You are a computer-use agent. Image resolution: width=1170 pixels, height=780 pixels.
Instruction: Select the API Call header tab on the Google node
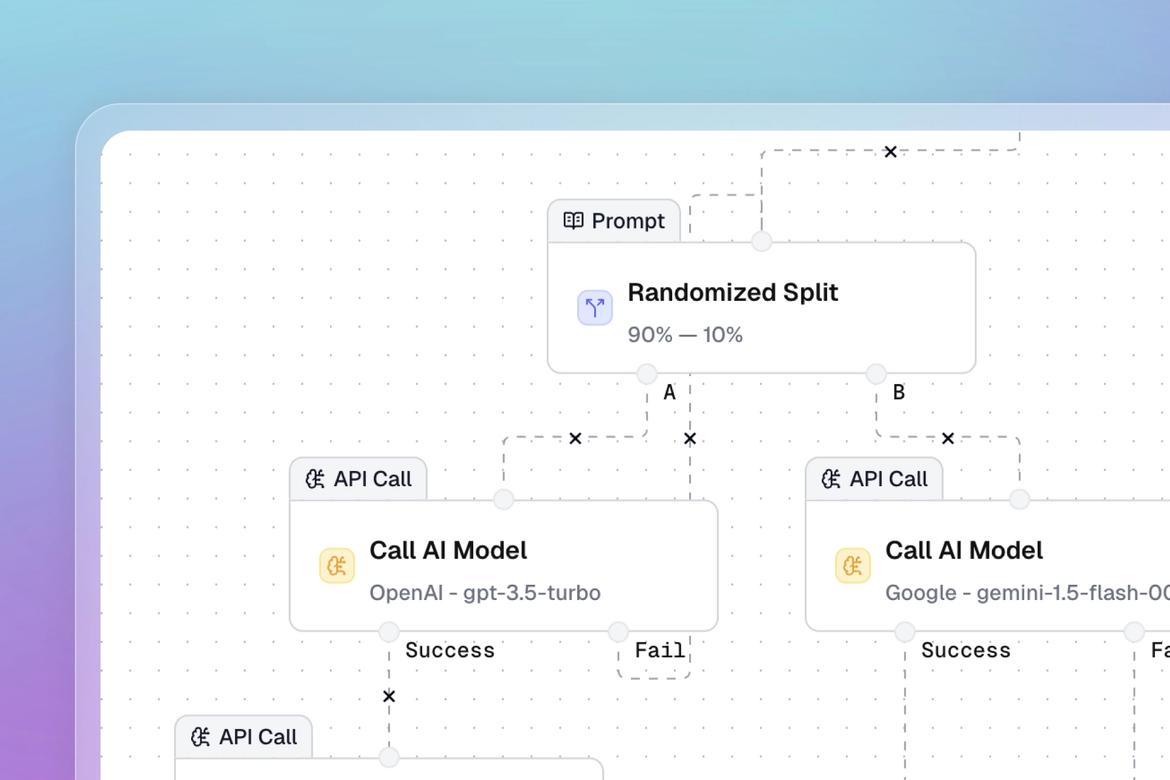pos(873,479)
